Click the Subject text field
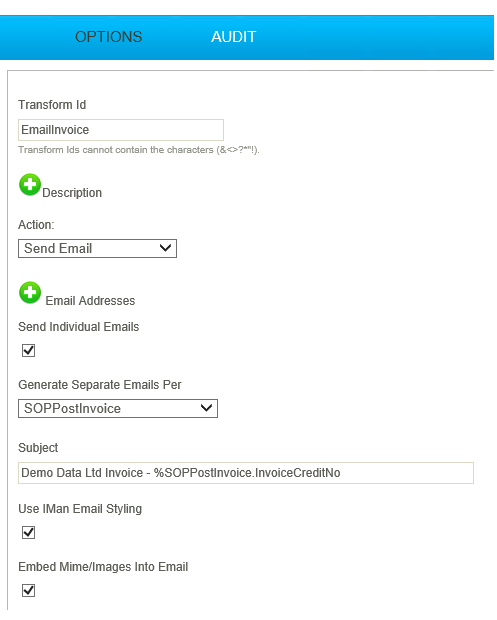The height and width of the screenshot is (620, 497). click(x=246, y=473)
